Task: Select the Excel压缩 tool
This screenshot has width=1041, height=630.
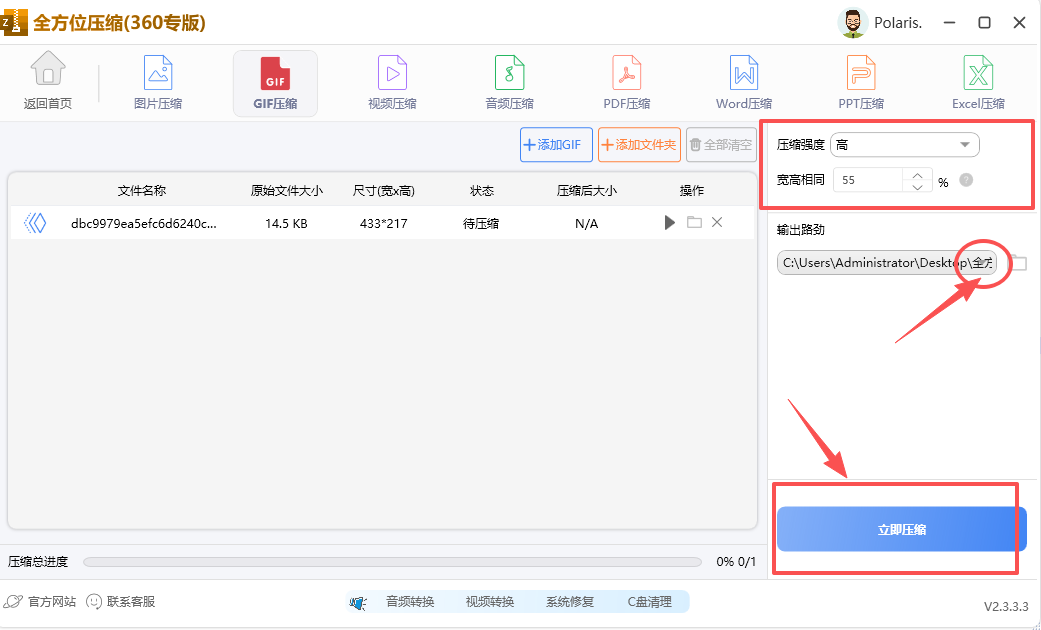Action: tap(977, 81)
